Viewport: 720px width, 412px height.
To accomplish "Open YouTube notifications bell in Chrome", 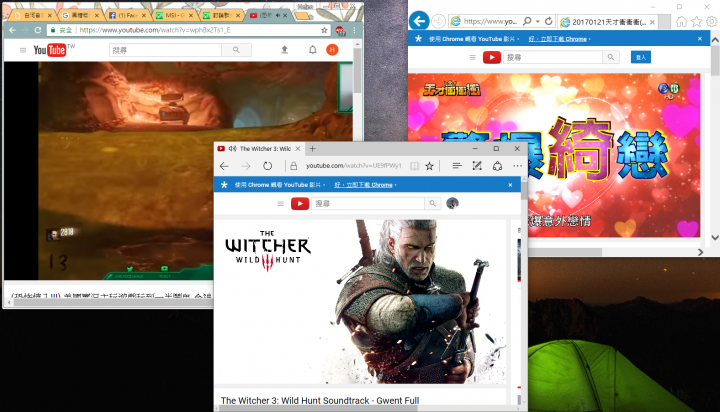I will pos(312,50).
